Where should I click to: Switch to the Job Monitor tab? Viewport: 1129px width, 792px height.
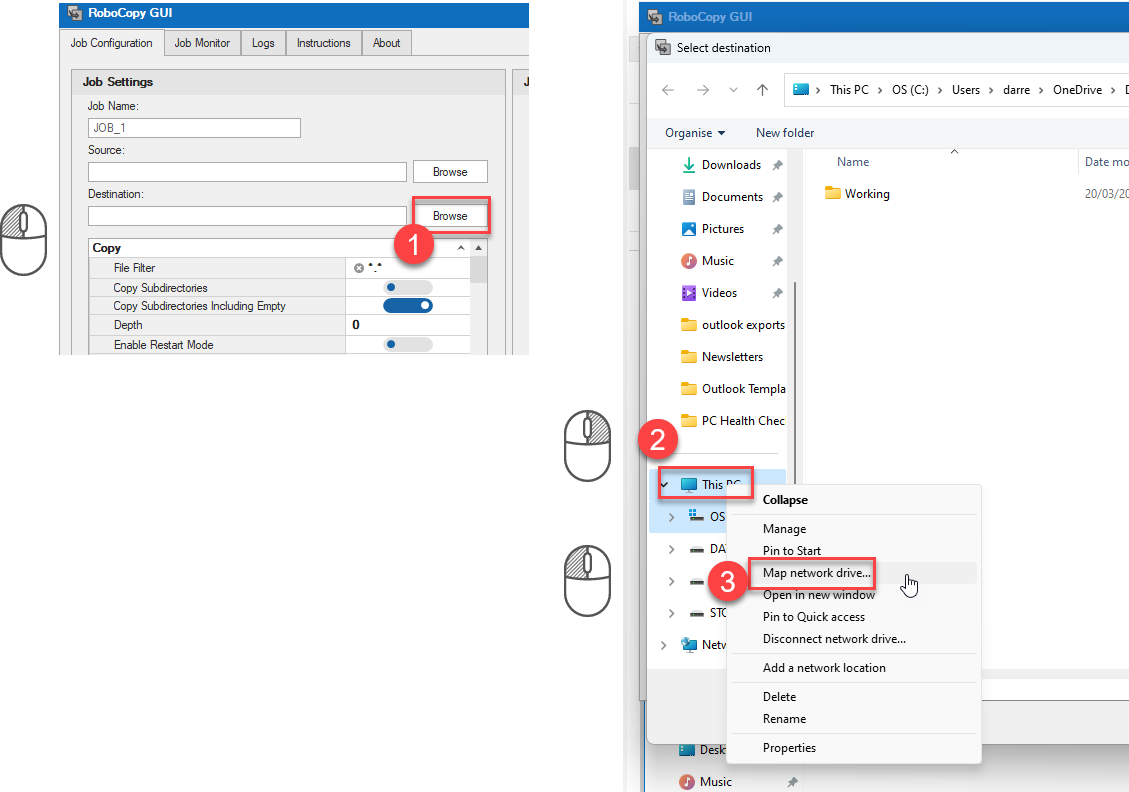(202, 43)
